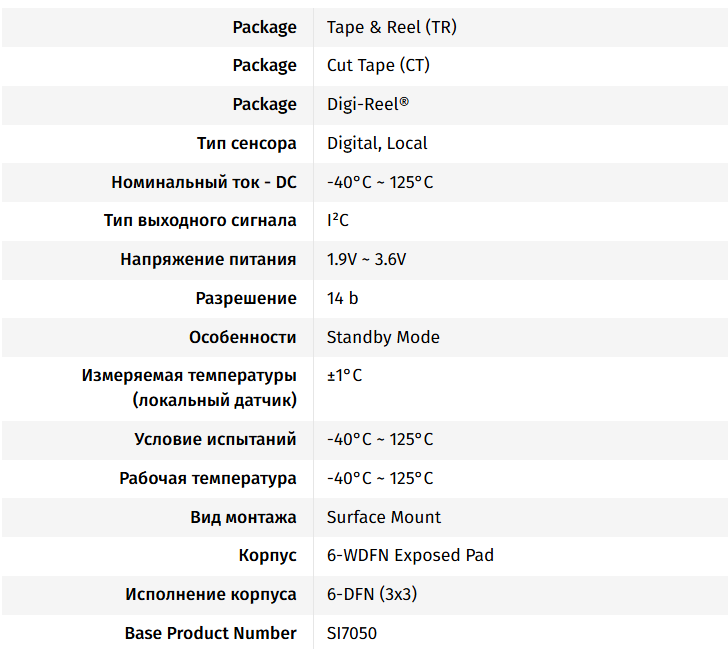
Task: Click the Base Product Number label
Action: pos(210,633)
